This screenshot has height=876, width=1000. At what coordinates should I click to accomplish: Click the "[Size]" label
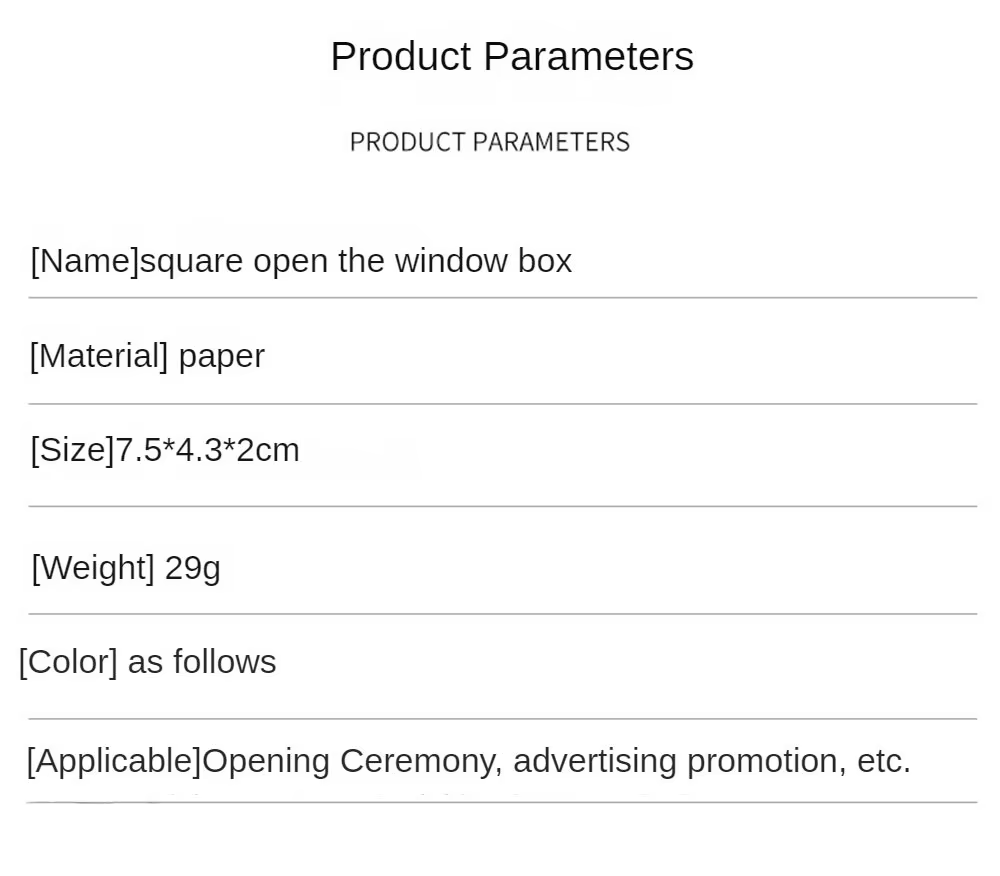72,450
